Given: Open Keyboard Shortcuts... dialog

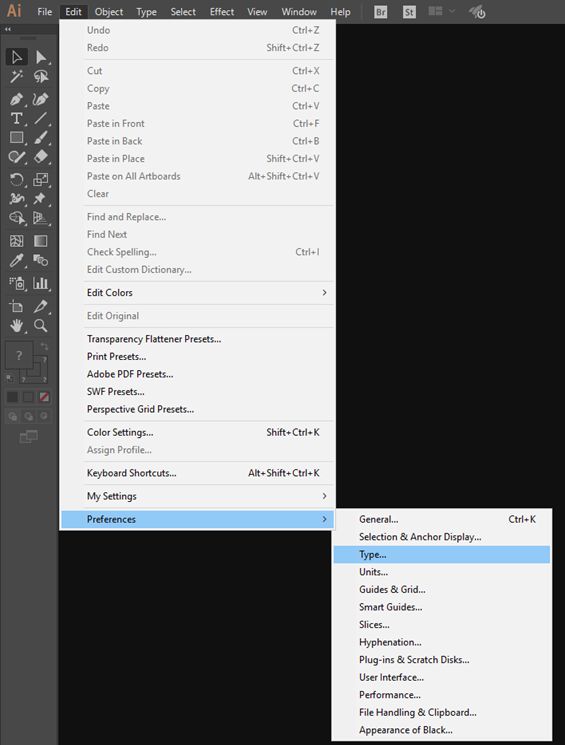Looking at the screenshot, I should [198, 473].
